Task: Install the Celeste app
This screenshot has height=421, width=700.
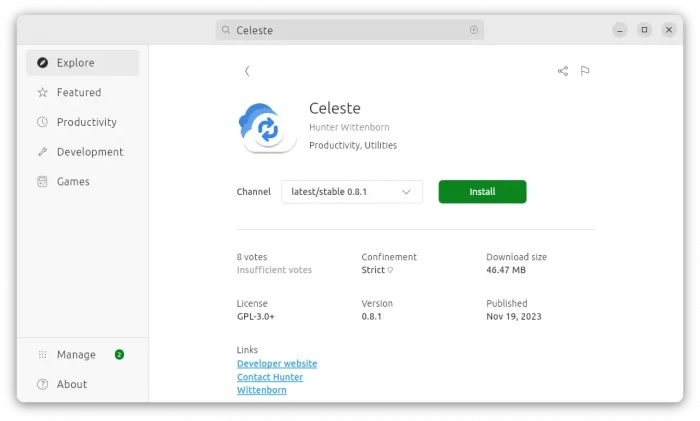Action: [482, 192]
